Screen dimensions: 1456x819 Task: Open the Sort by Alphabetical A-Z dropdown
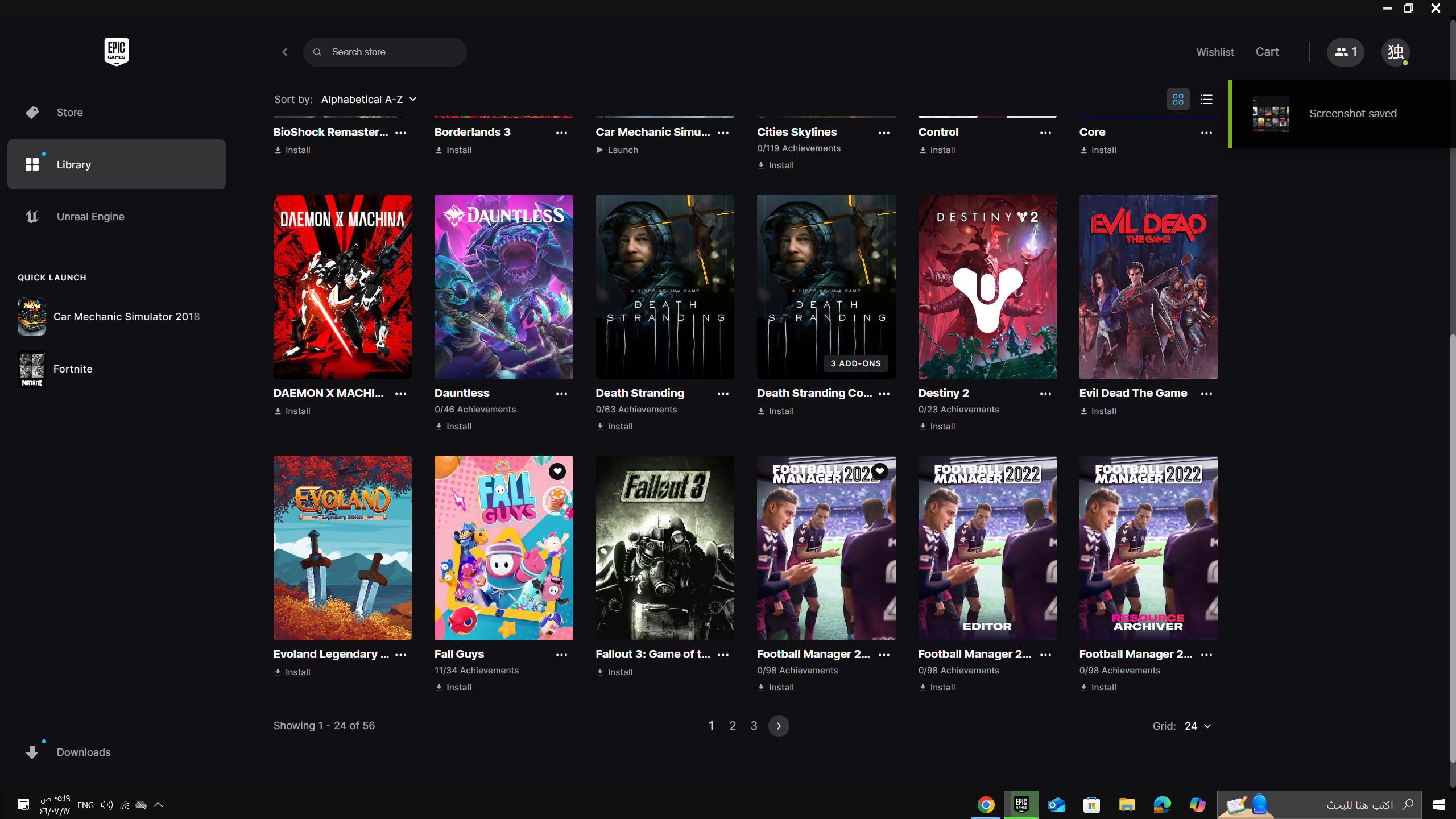pyautogui.click(x=369, y=100)
